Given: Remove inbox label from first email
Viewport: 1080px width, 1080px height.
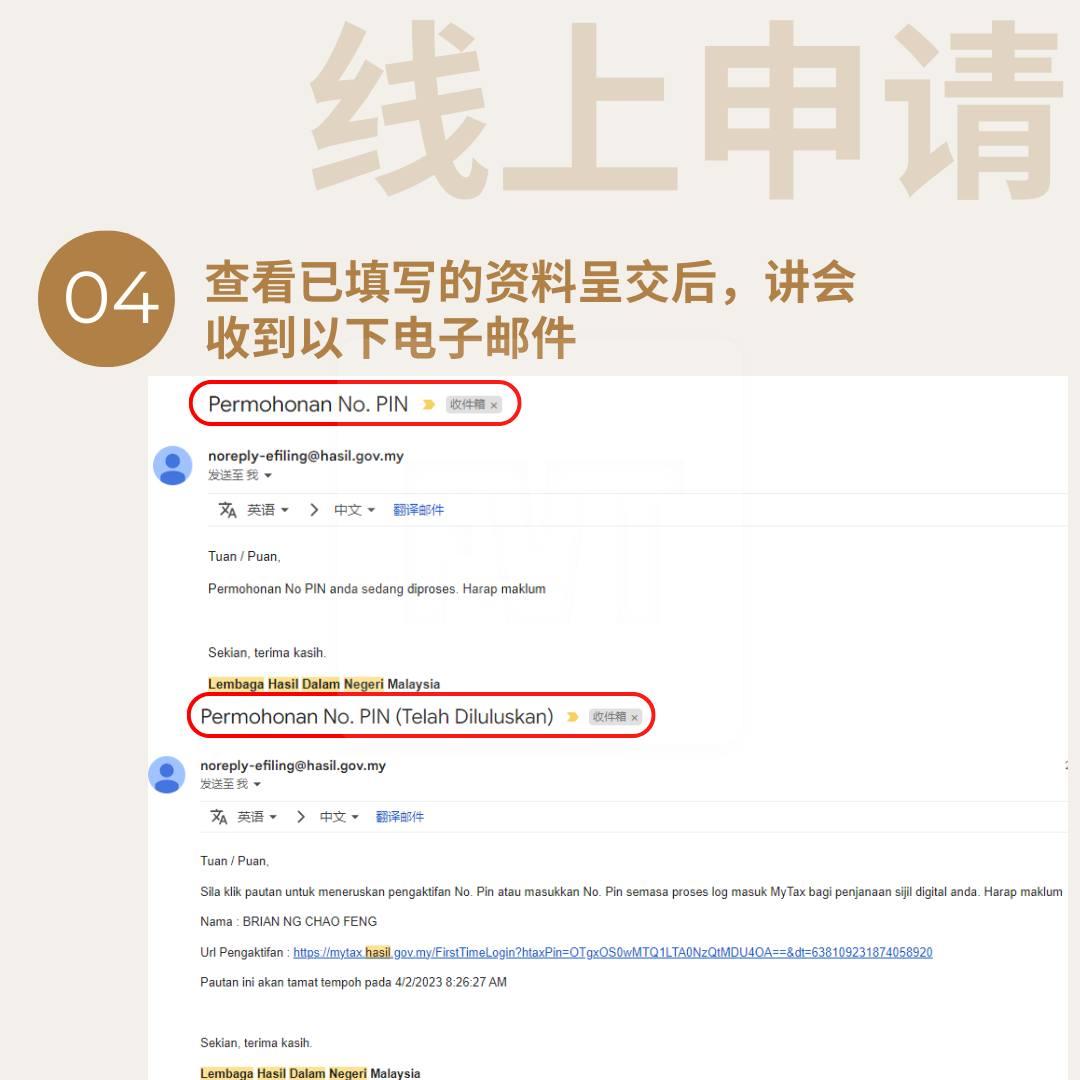Looking at the screenshot, I should [x=494, y=405].
